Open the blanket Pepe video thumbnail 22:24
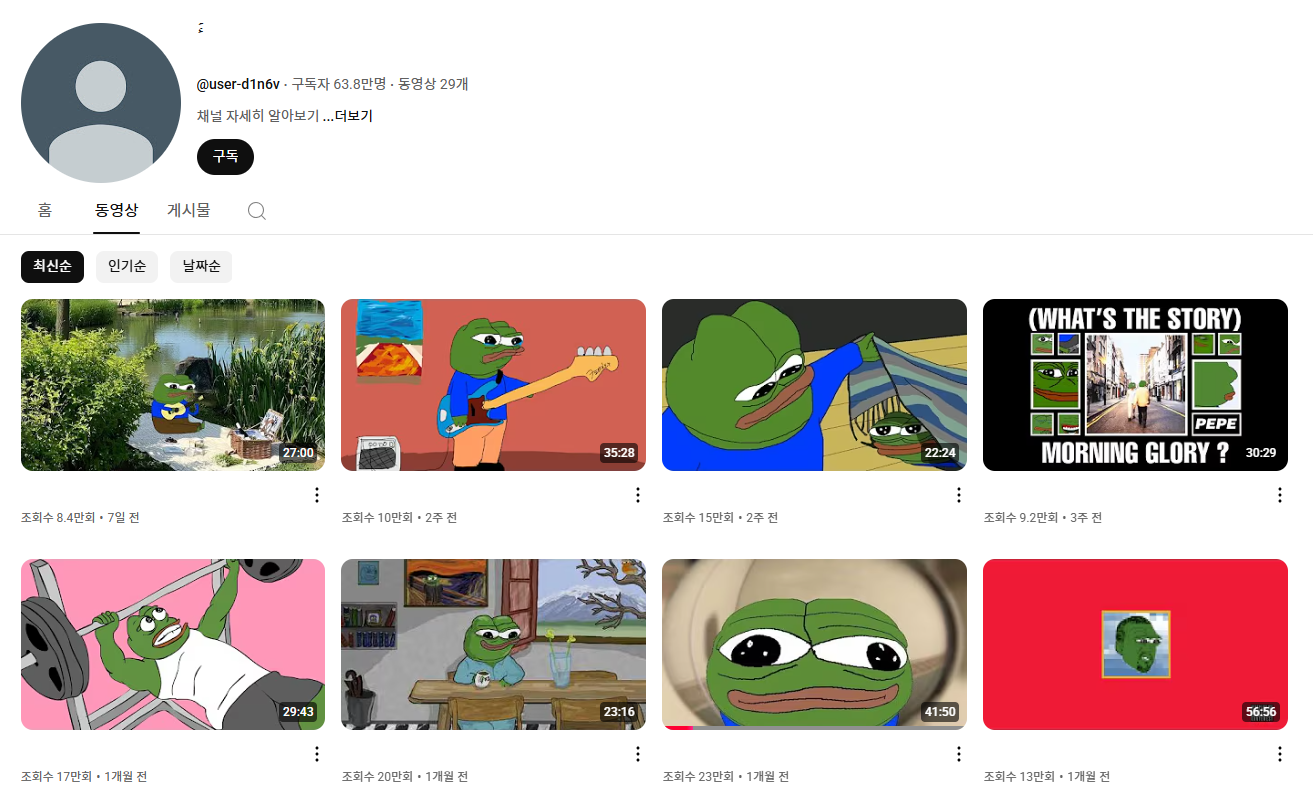Image resolution: width=1313 pixels, height=797 pixels. [815, 385]
